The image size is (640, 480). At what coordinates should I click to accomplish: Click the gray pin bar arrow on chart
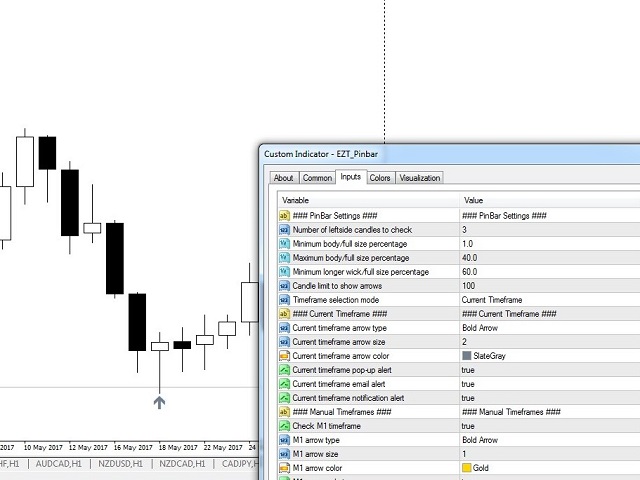click(x=159, y=403)
